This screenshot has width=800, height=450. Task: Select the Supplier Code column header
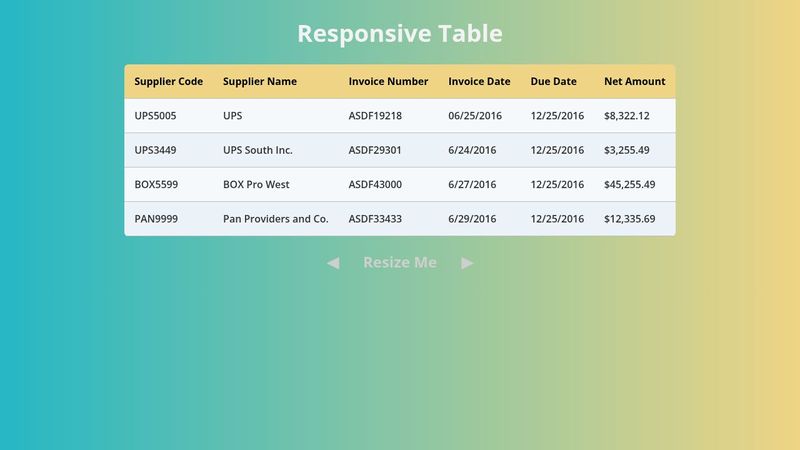[168, 82]
